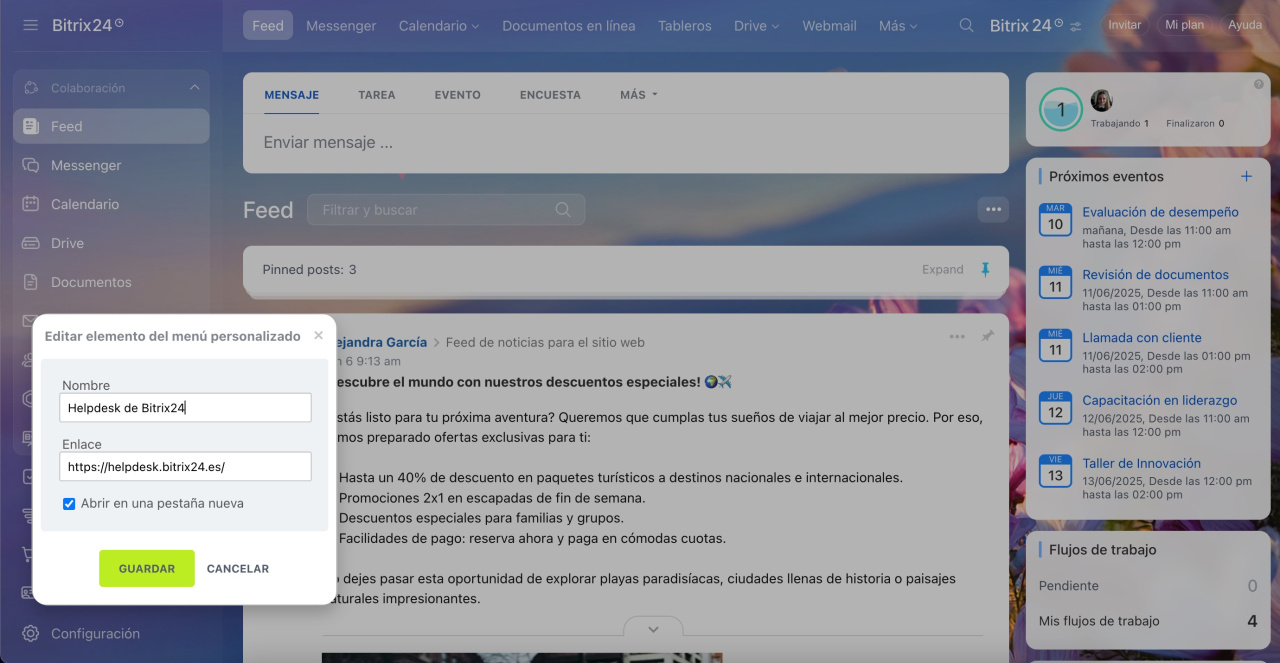
Task: Click the Próximos eventos heading
Action: (x=1106, y=177)
